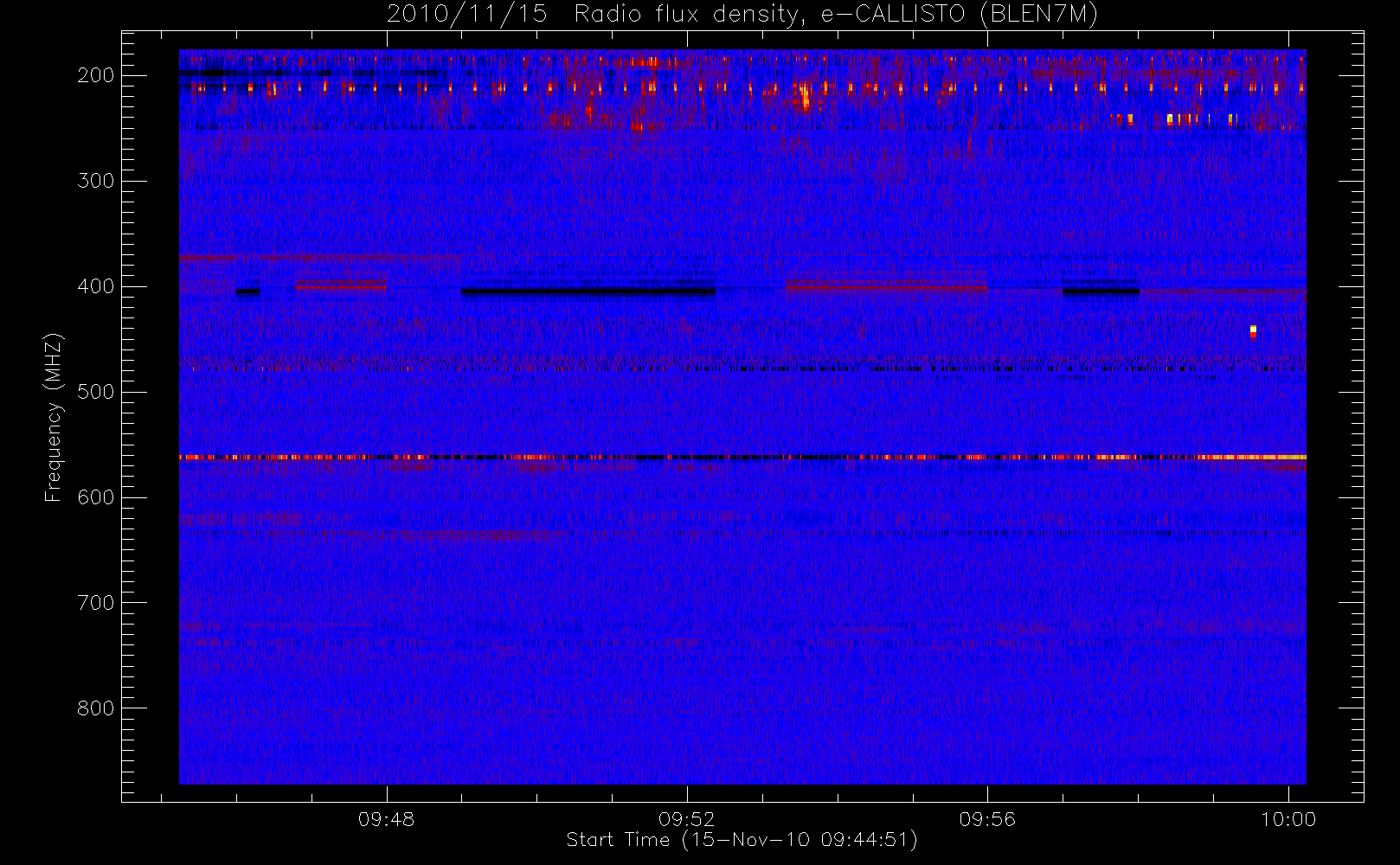Click the 09:52 time tick label

pos(687,819)
